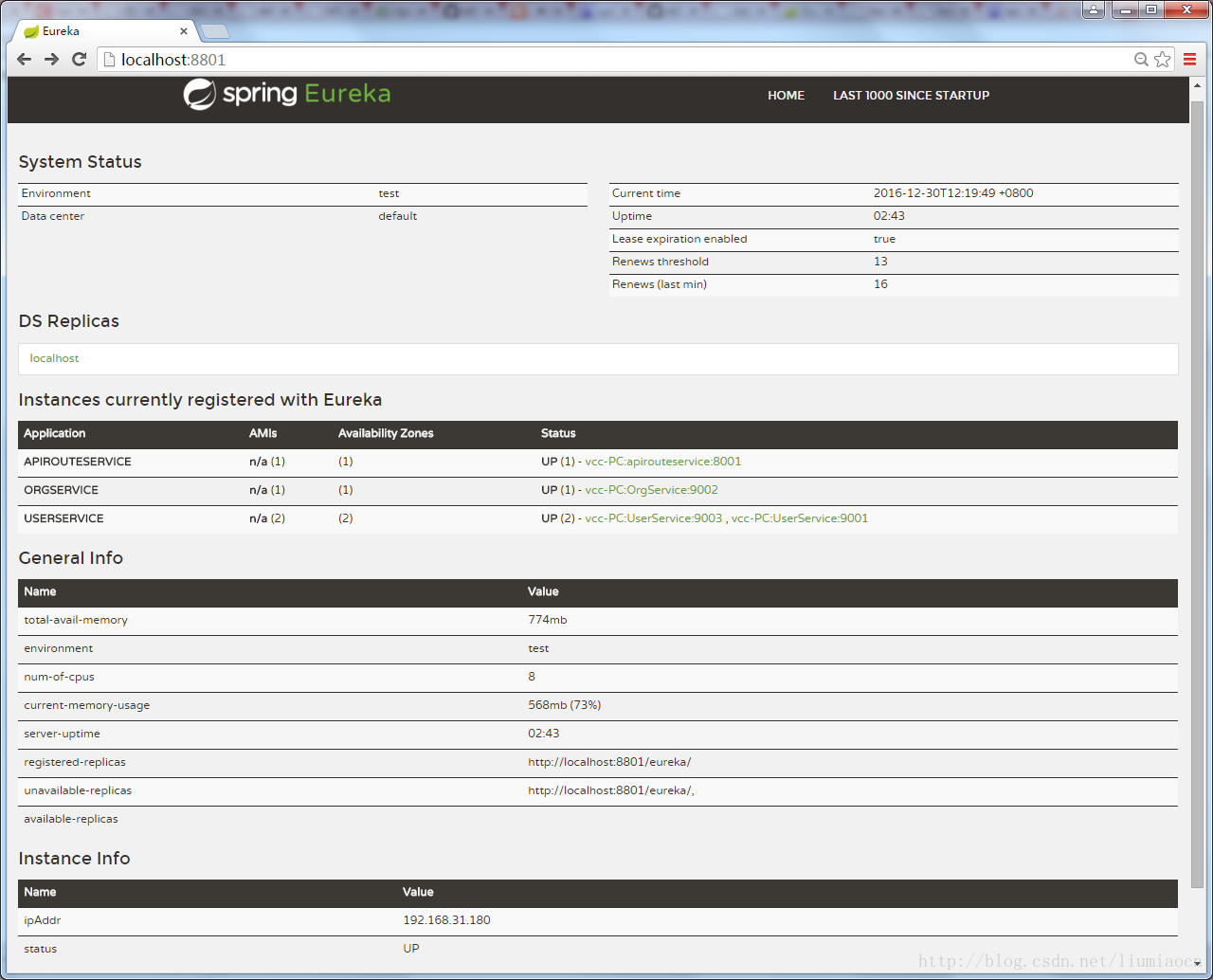Viewport: 1213px width, 980px height.
Task: Click the AMIs column header
Action: click(263, 433)
